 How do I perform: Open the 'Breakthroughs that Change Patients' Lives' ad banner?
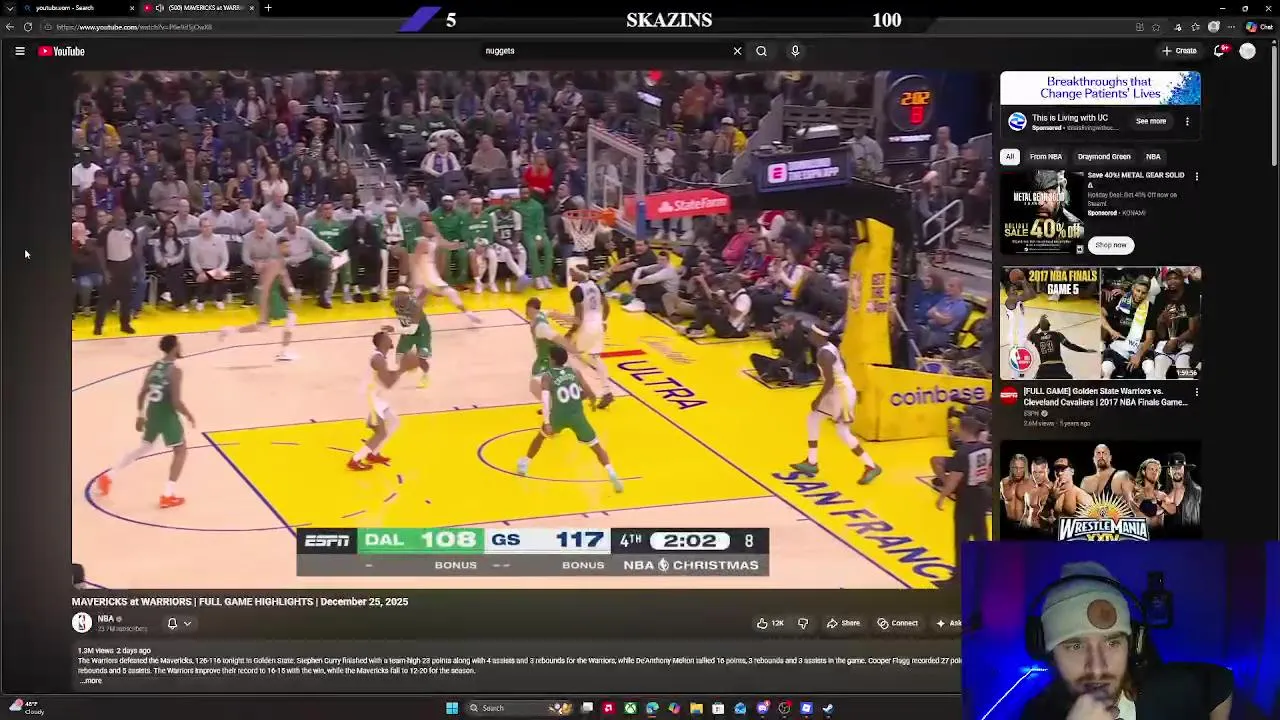1100,88
